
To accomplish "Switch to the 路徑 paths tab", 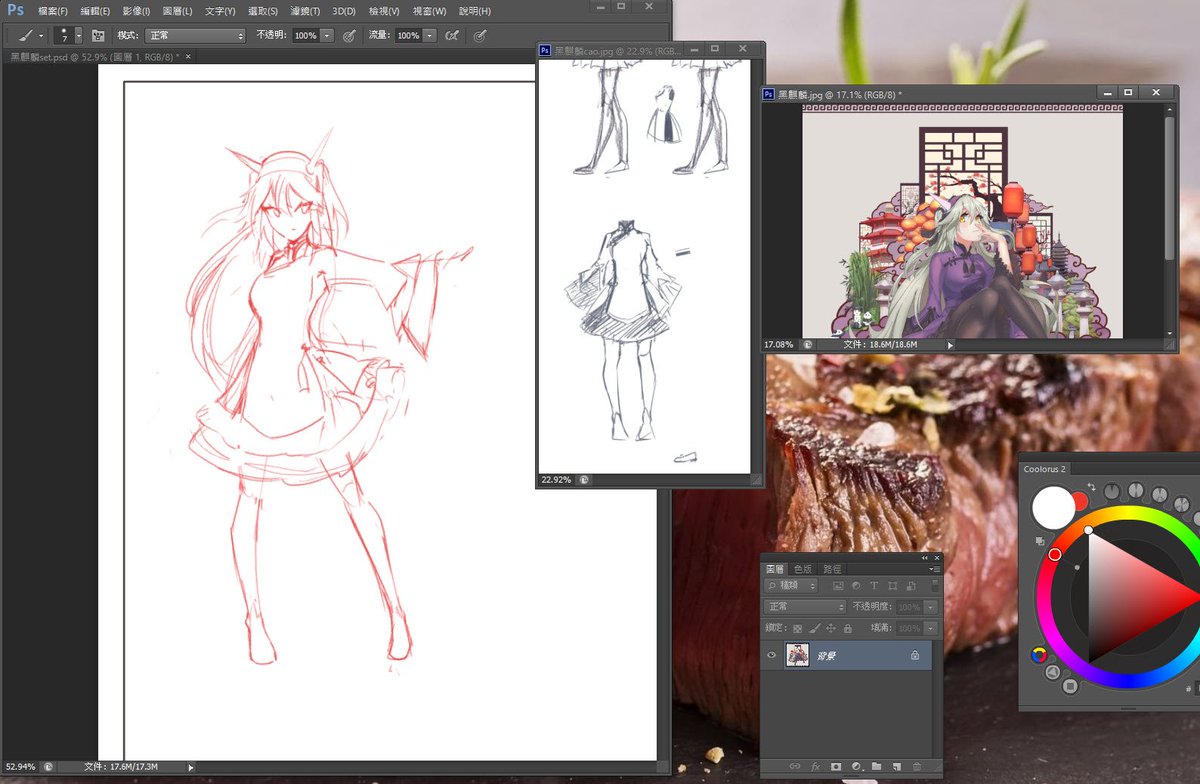I will coord(831,569).
